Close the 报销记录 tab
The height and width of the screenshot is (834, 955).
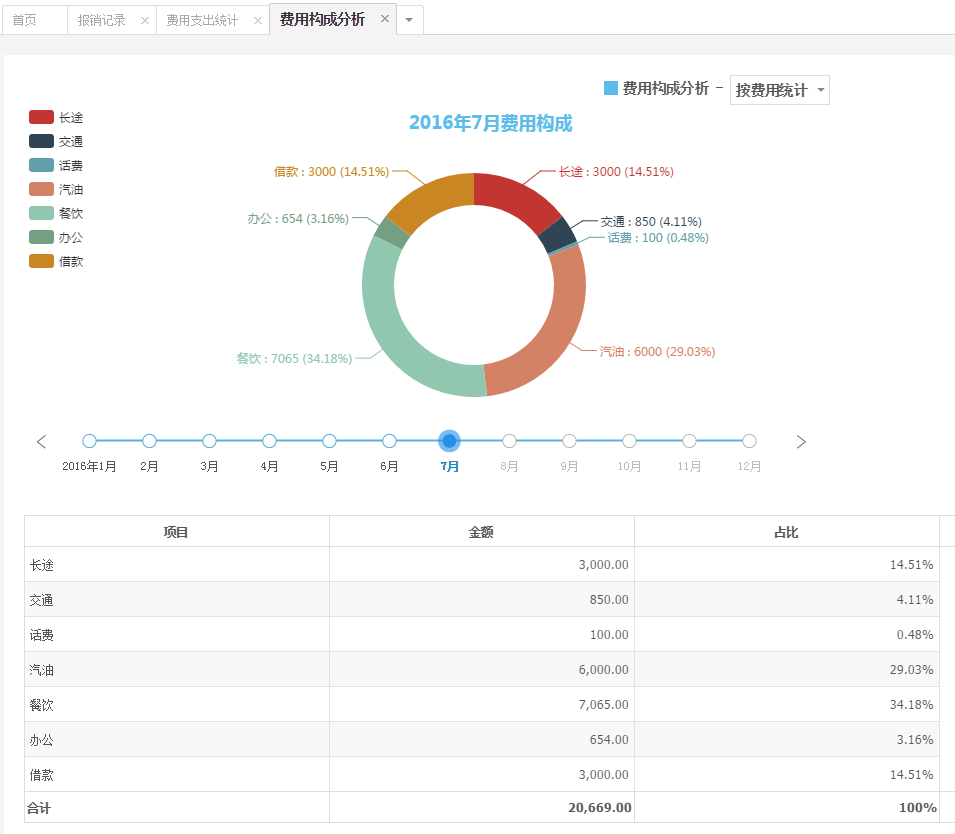(x=144, y=20)
